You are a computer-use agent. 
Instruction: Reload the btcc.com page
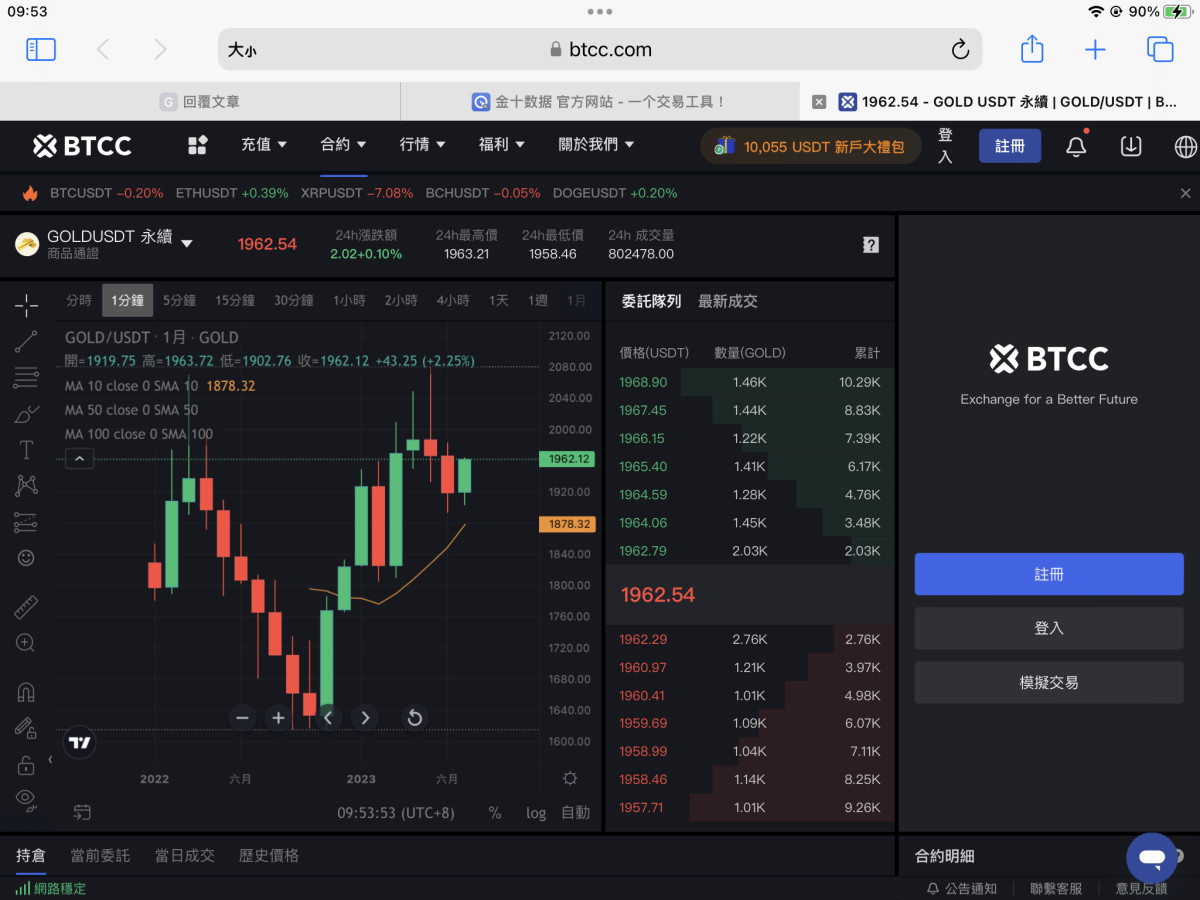959,50
